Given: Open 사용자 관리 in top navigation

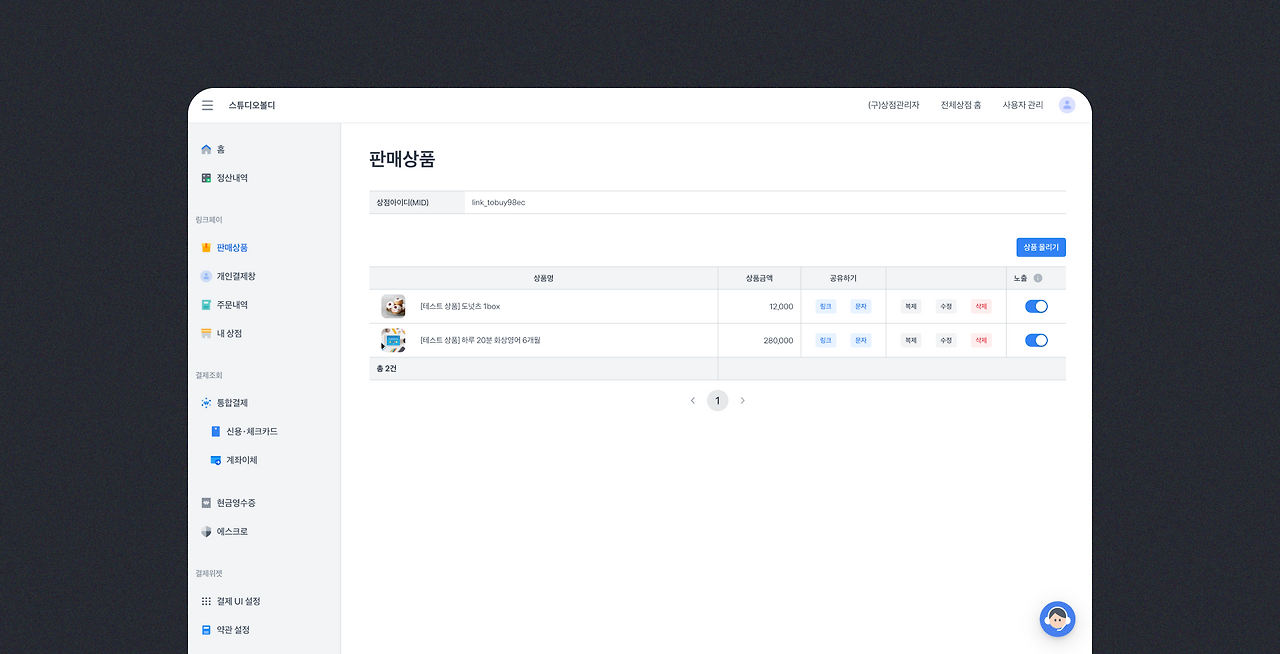Looking at the screenshot, I should pyautogui.click(x=1023, y=105).
